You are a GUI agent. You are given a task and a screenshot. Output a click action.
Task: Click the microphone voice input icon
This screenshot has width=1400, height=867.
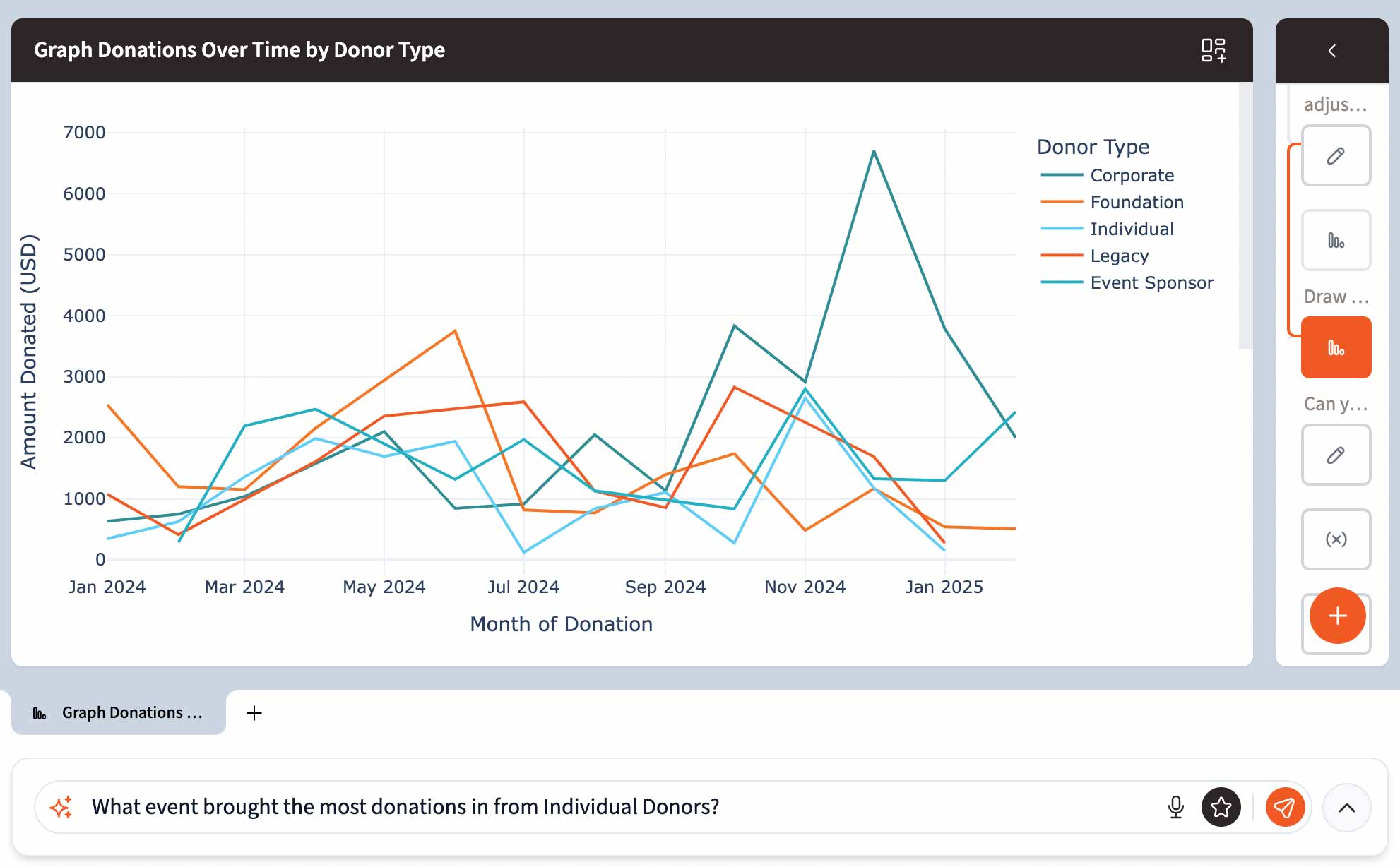click(x=1175, y=806)
